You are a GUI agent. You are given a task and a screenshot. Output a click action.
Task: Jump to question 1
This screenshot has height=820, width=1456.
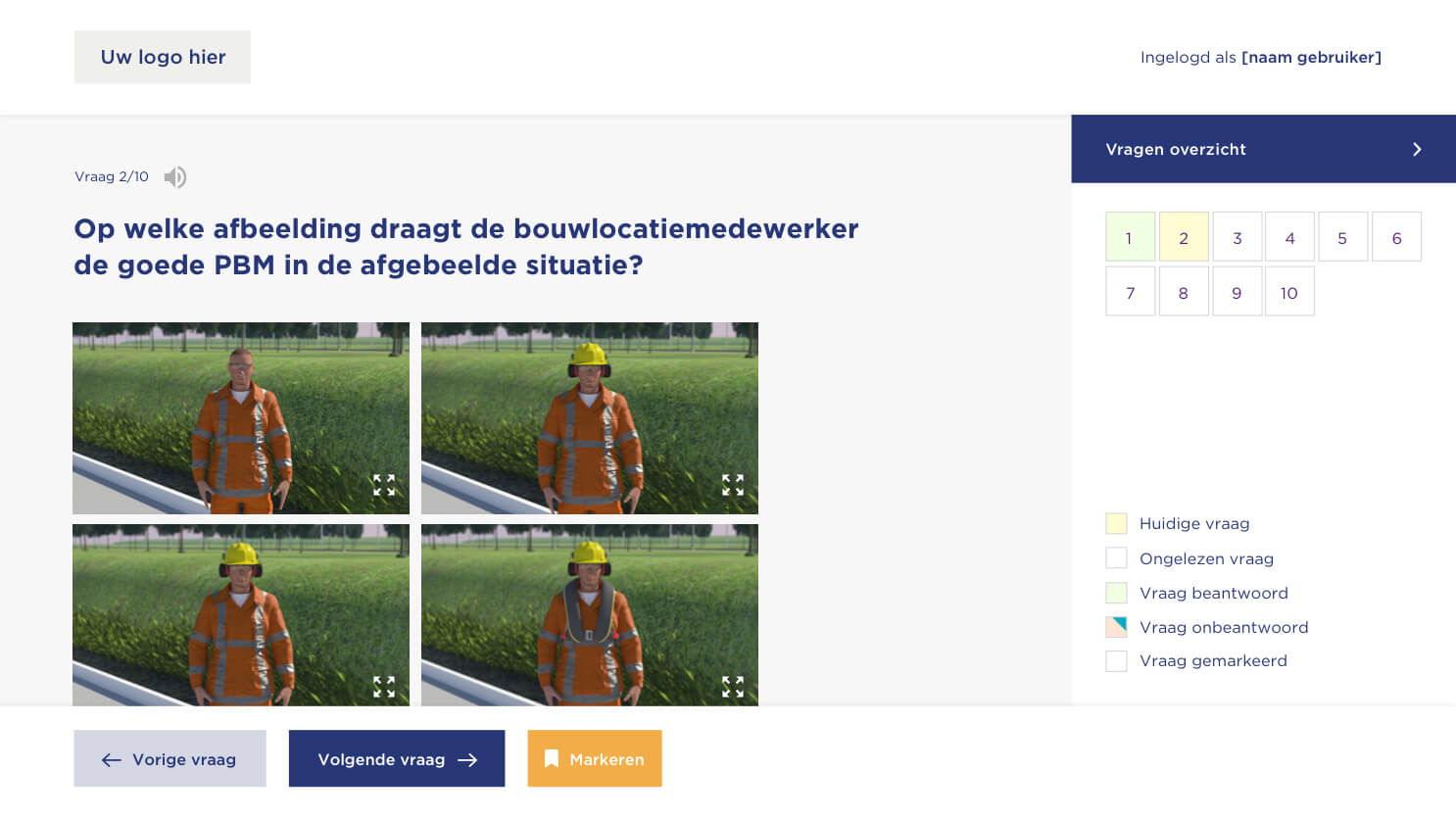[1130, 237]
